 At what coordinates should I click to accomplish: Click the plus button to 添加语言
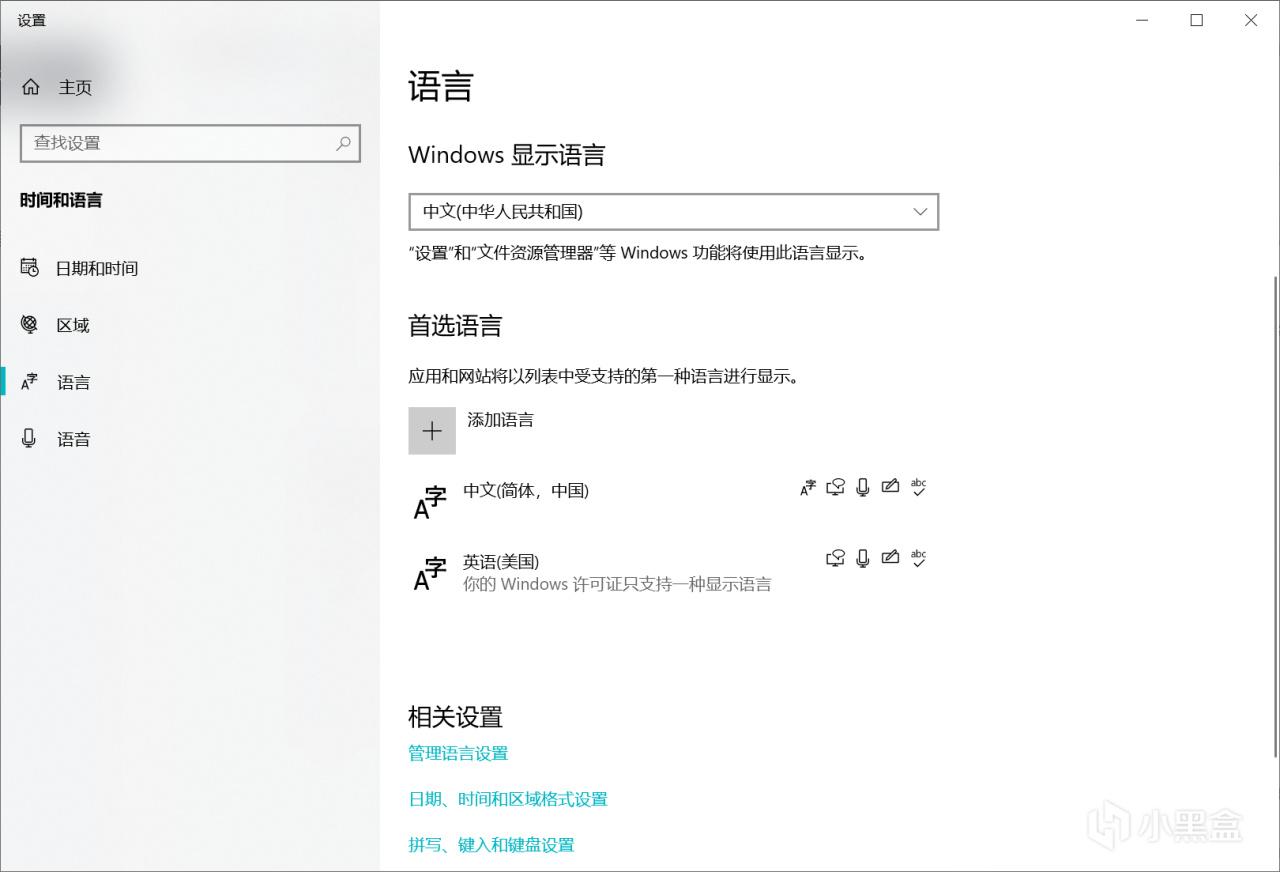tap(432, 431)
